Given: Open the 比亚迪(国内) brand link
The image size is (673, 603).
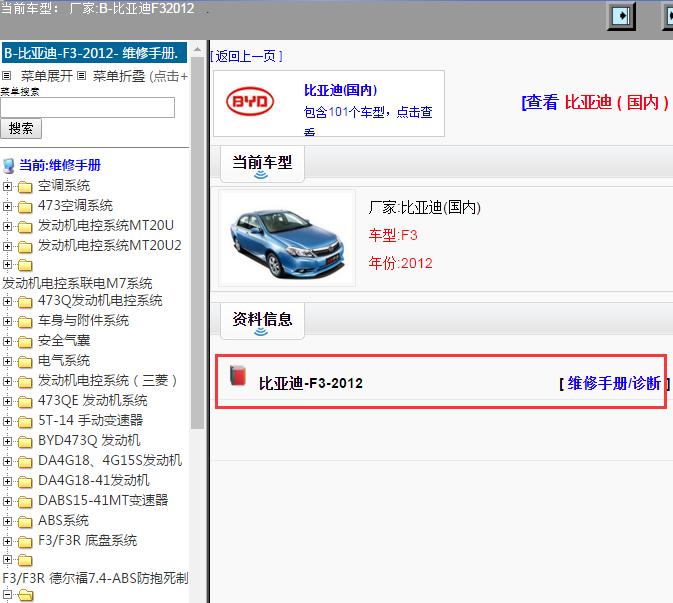Looking at the screenshot, I should (x=341, y=90).
